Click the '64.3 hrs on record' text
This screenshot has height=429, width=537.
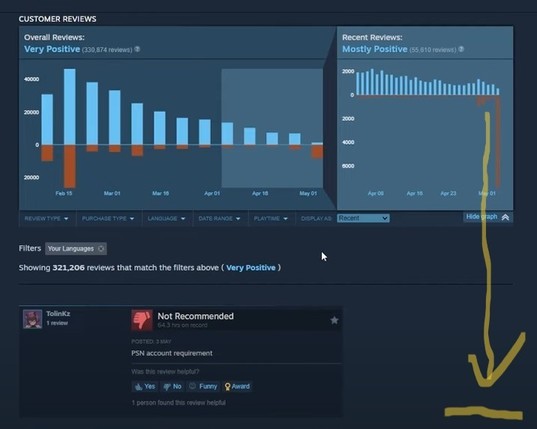pos(182,325)
